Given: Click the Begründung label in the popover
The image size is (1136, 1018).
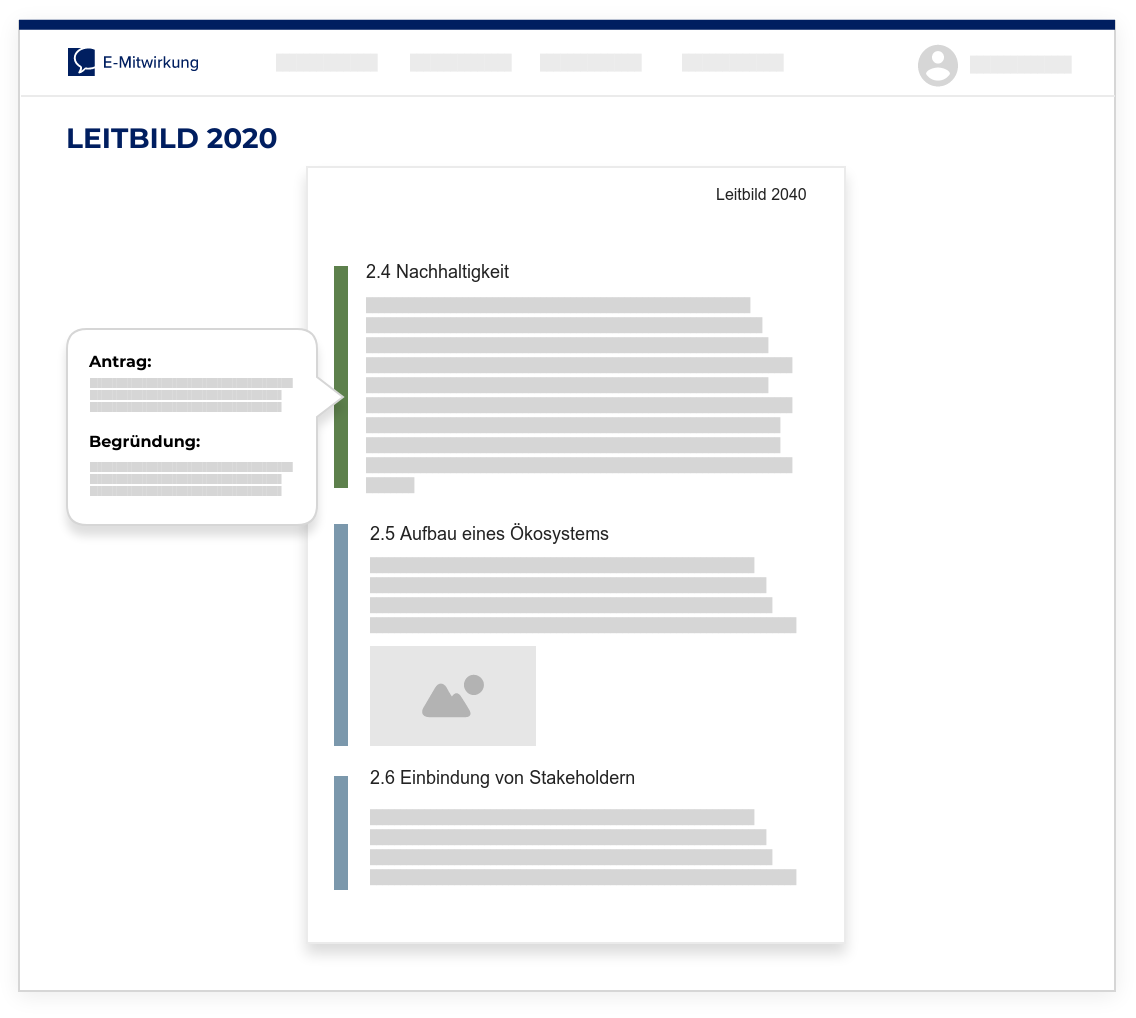Looking at the screenshot, I should (x=144, y=442).
